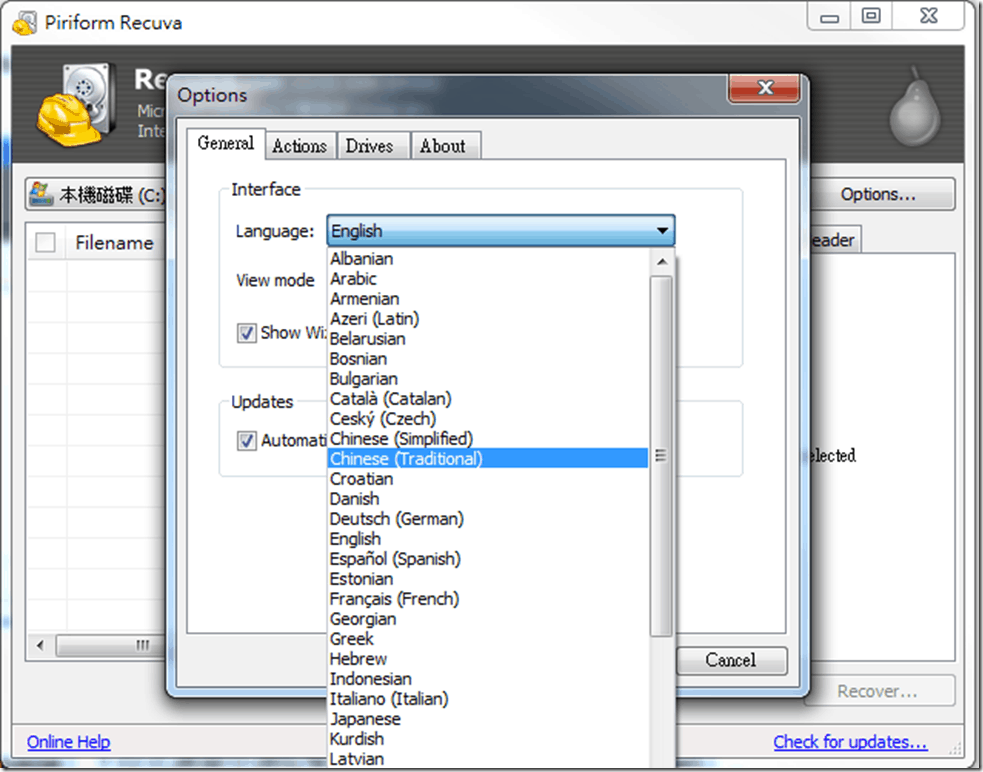Select Français (French) from the list

click(x=488, y=599)
